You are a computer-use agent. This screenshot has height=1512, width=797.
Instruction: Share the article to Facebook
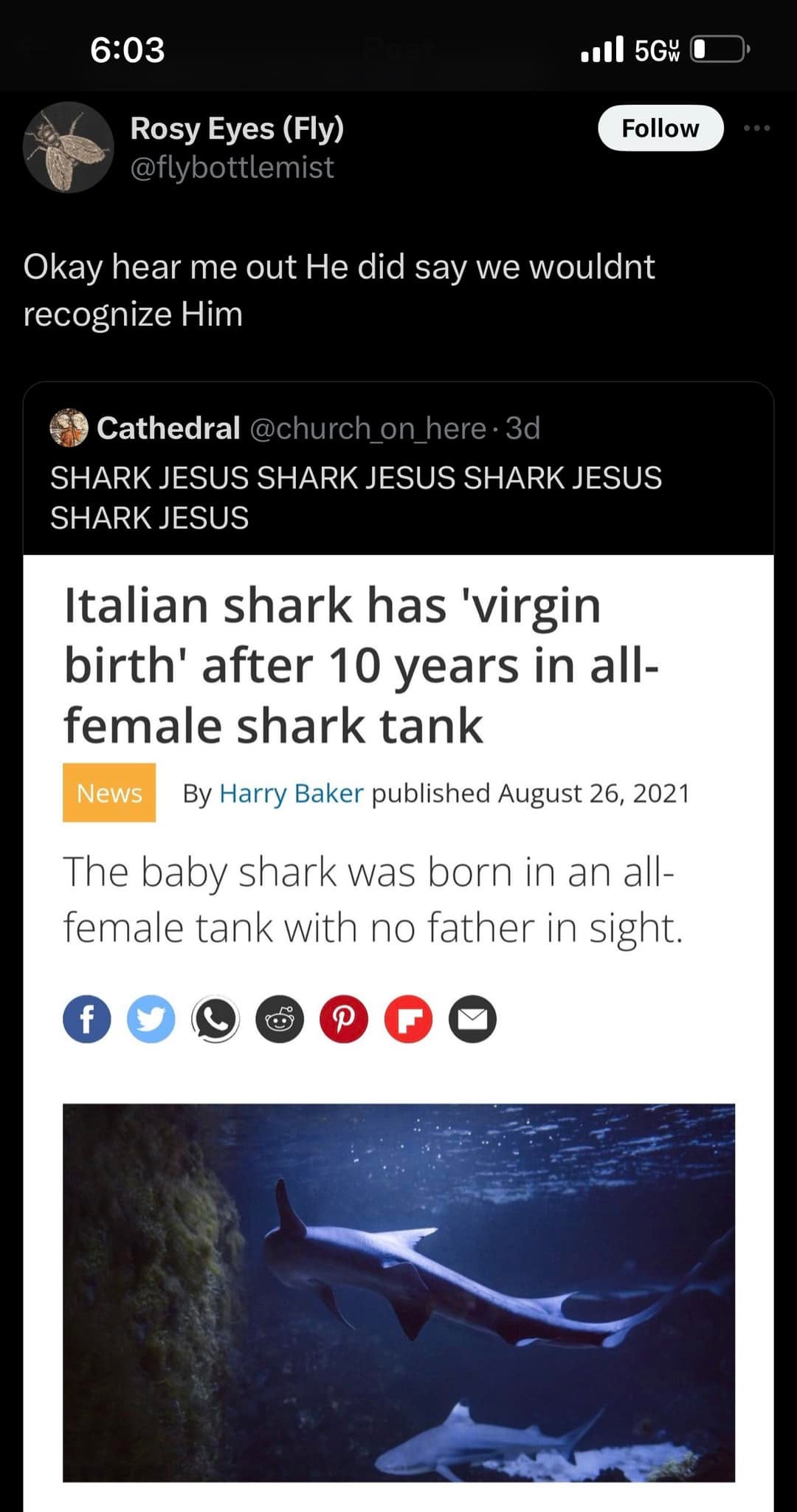click(x=86, y=1019)
